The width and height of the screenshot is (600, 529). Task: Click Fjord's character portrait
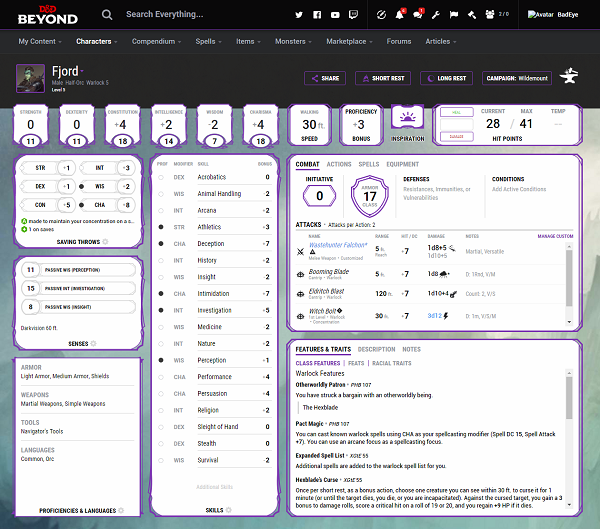click(30, 78)
